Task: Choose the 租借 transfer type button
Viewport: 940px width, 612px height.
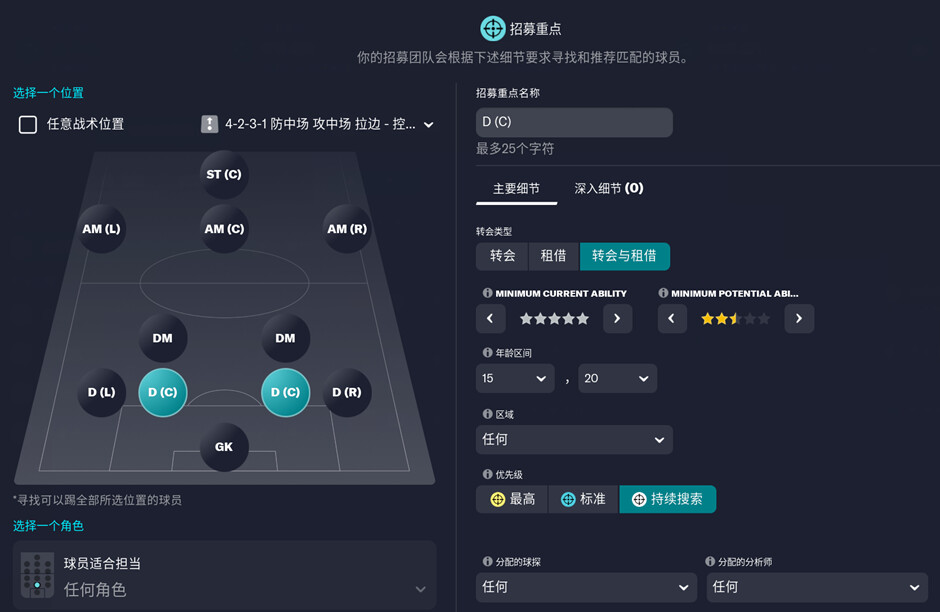Action: click(x=553, y=256)
